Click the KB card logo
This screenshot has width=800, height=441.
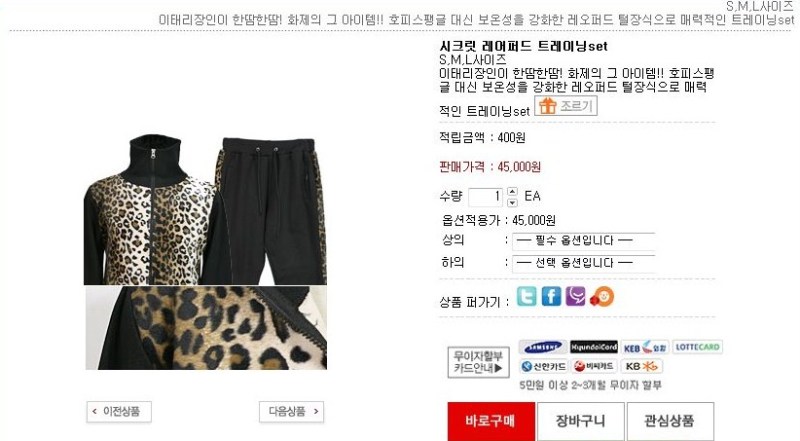coord(642,366)
